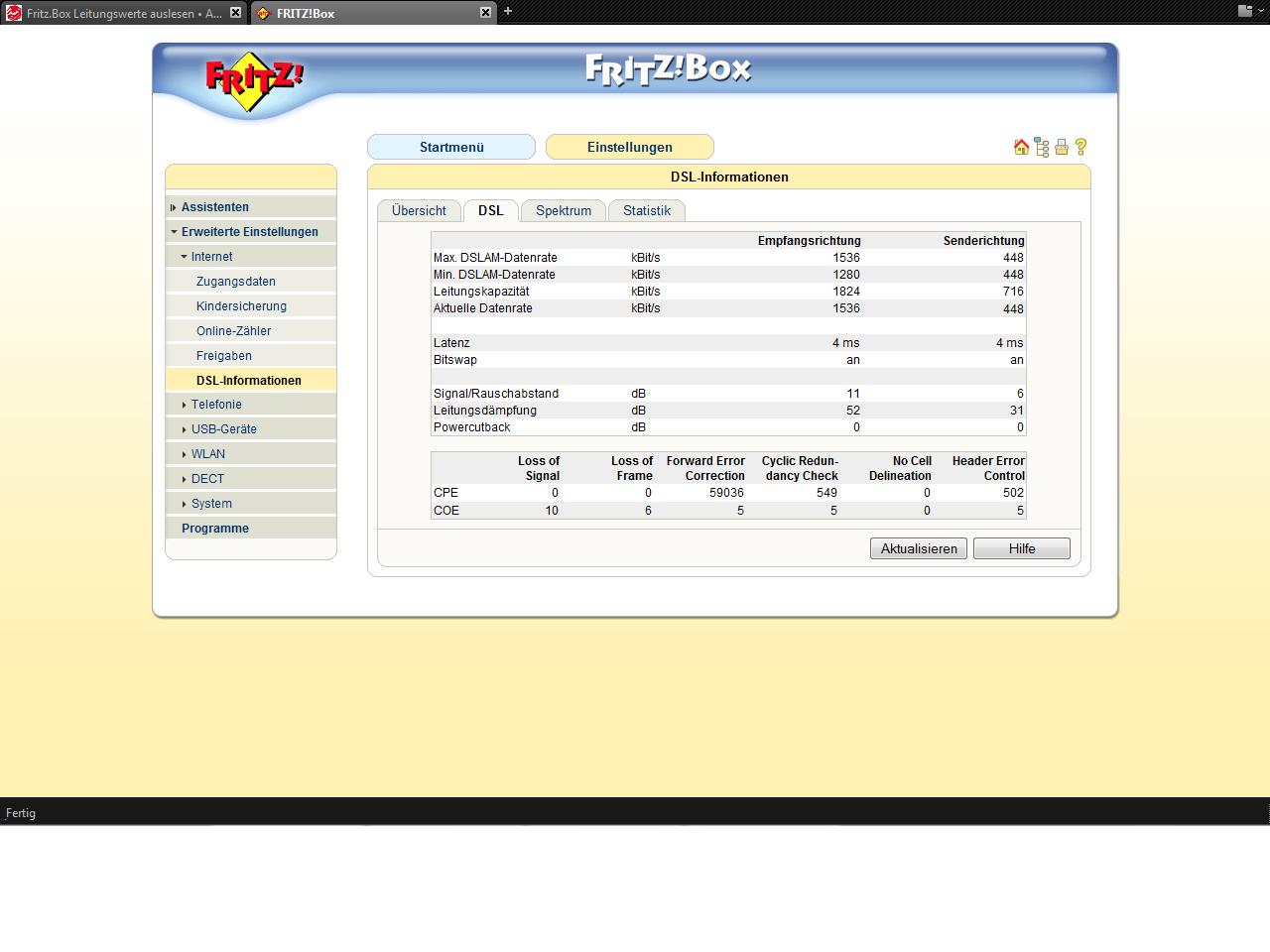Open a new browser tab with plus icon

[x=508, y=12]
